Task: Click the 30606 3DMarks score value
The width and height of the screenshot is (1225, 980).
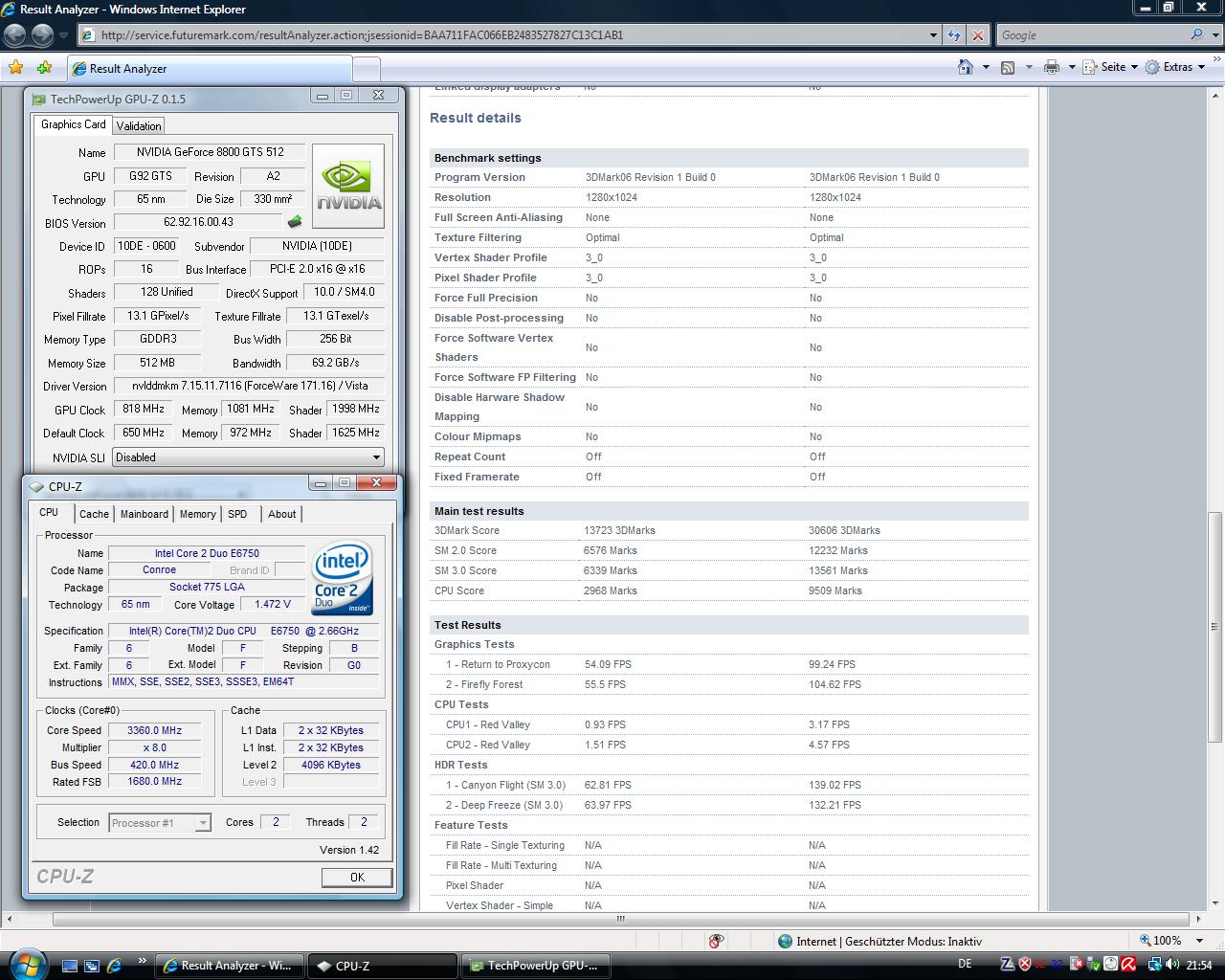Action: click(x=844, y=530)
